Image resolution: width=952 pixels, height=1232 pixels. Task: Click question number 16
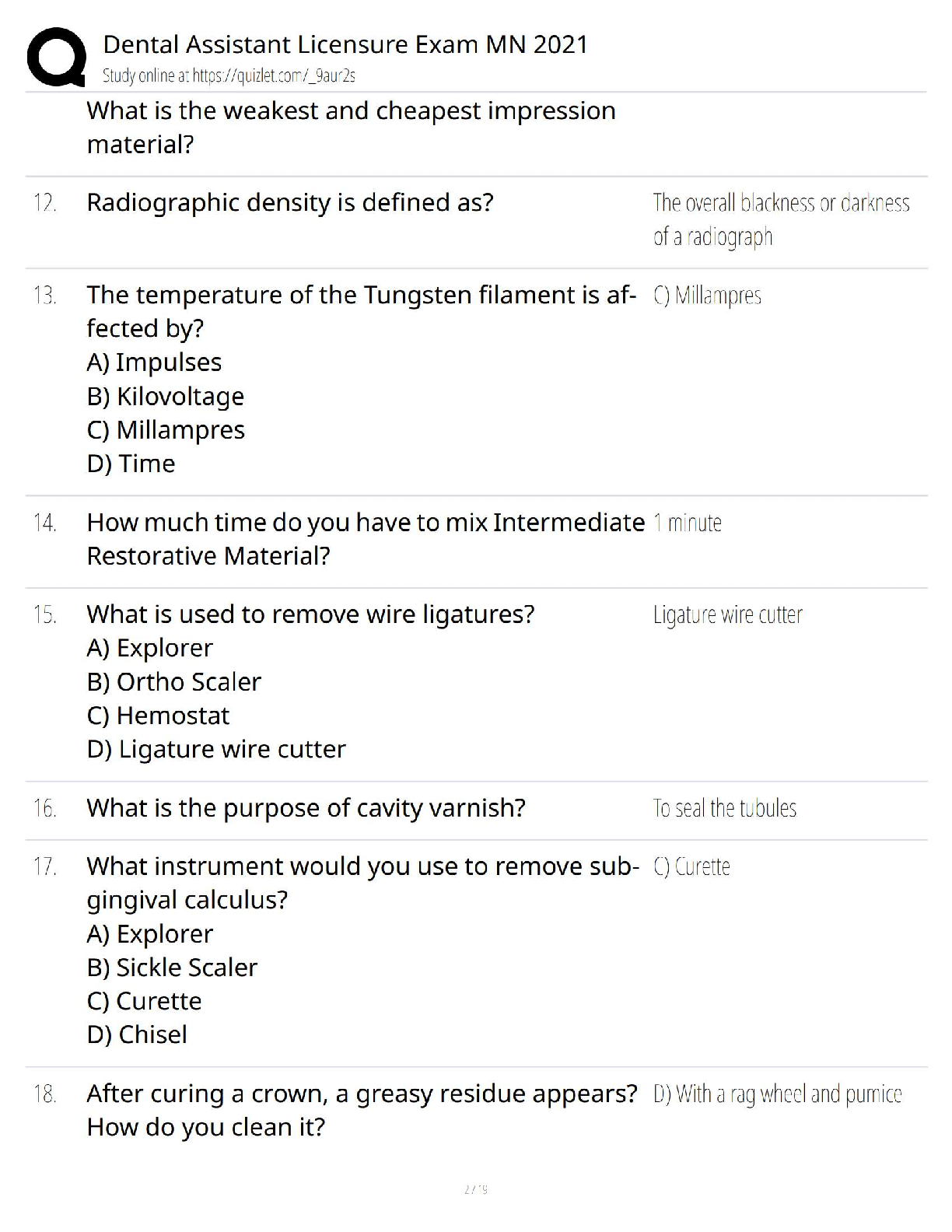pos(45,808)
